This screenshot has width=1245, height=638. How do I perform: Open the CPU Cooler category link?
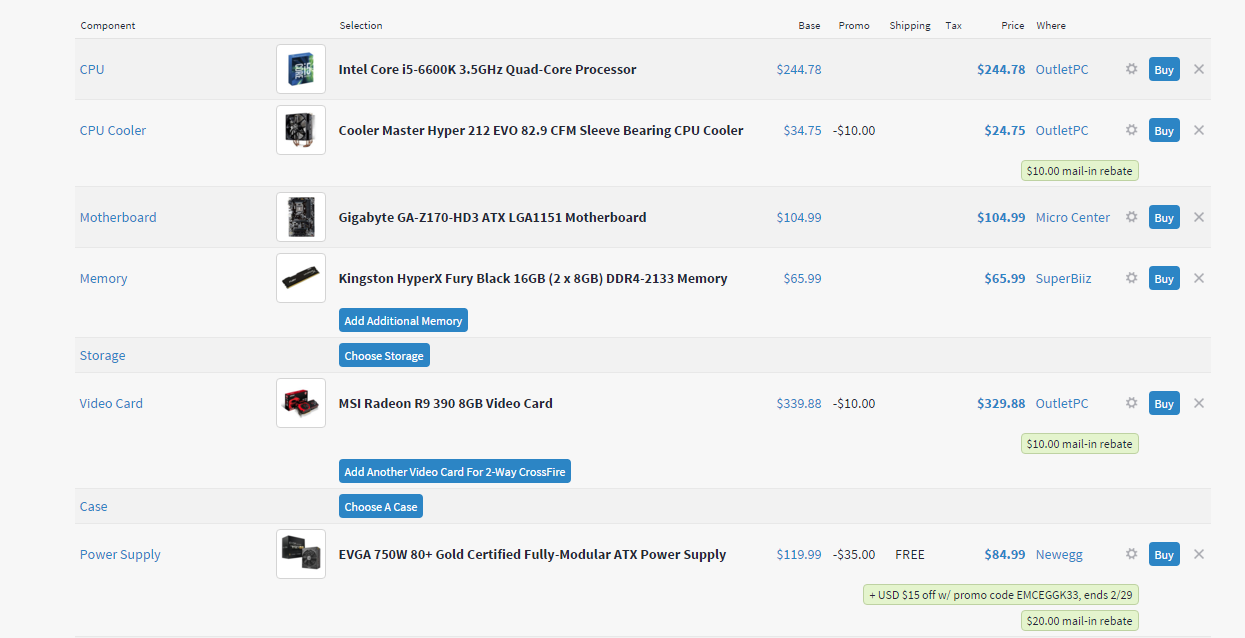113,130
